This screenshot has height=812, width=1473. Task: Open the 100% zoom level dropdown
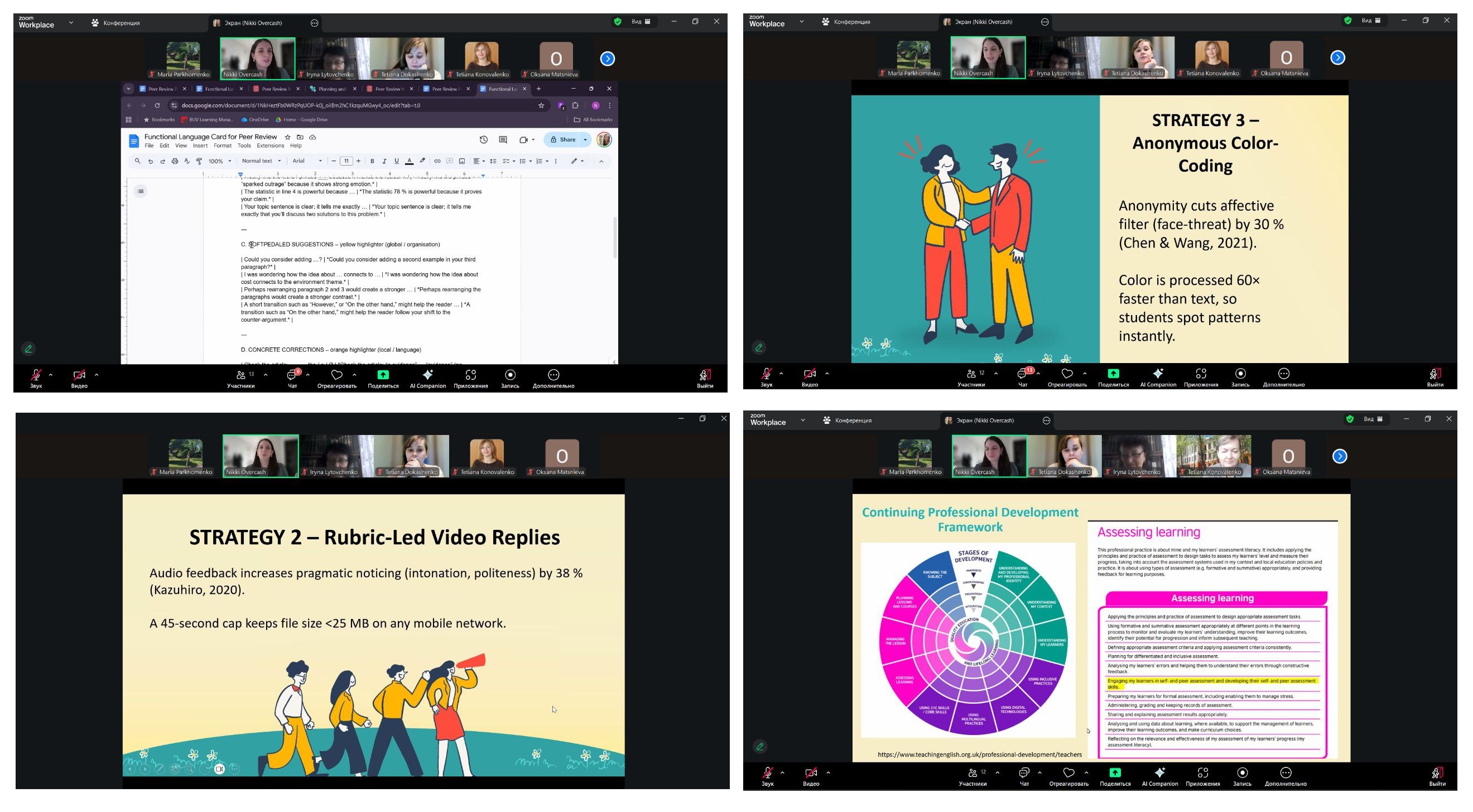coord(220,161)
